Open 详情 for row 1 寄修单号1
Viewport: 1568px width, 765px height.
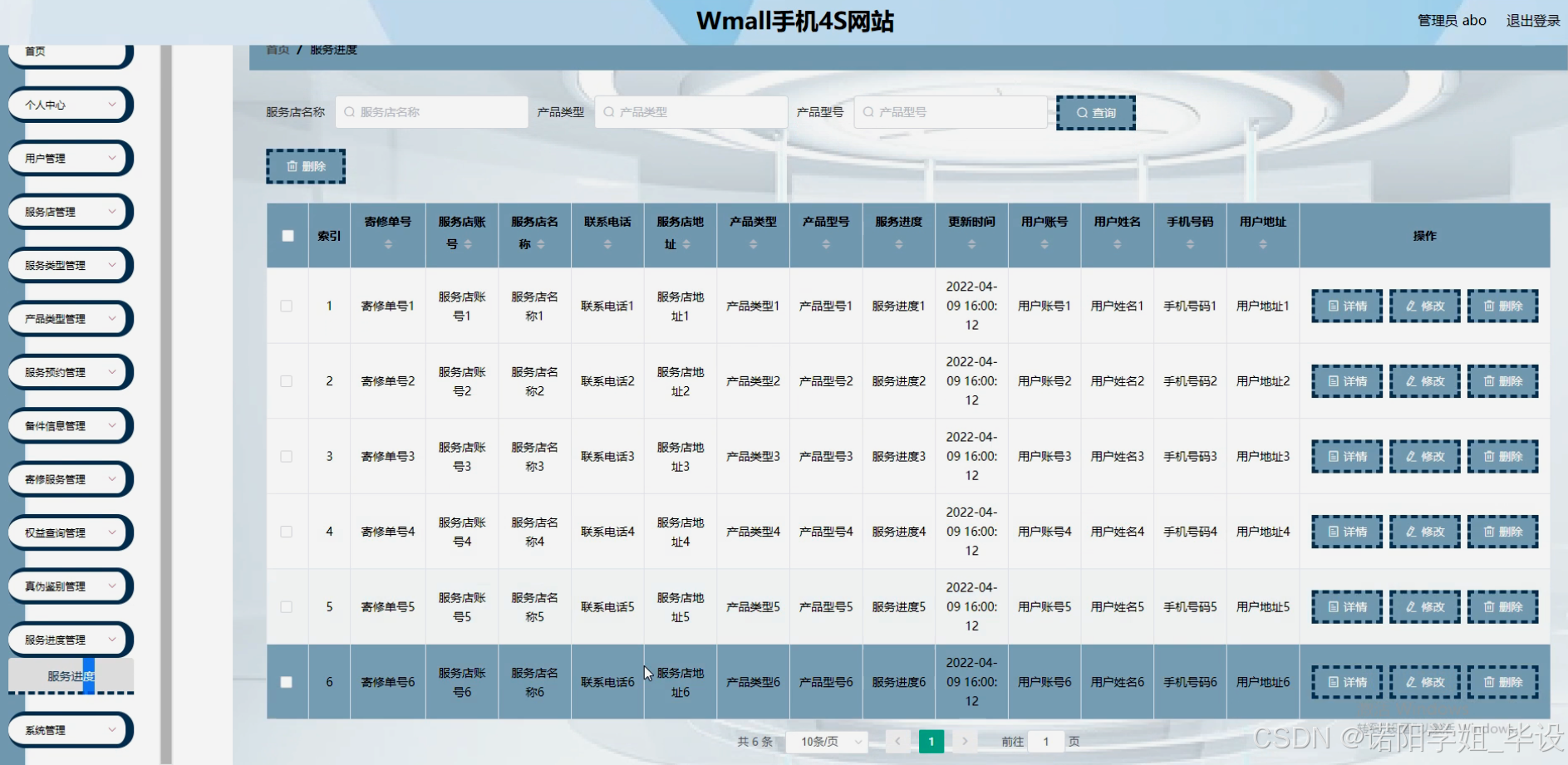click(1346, 306)
